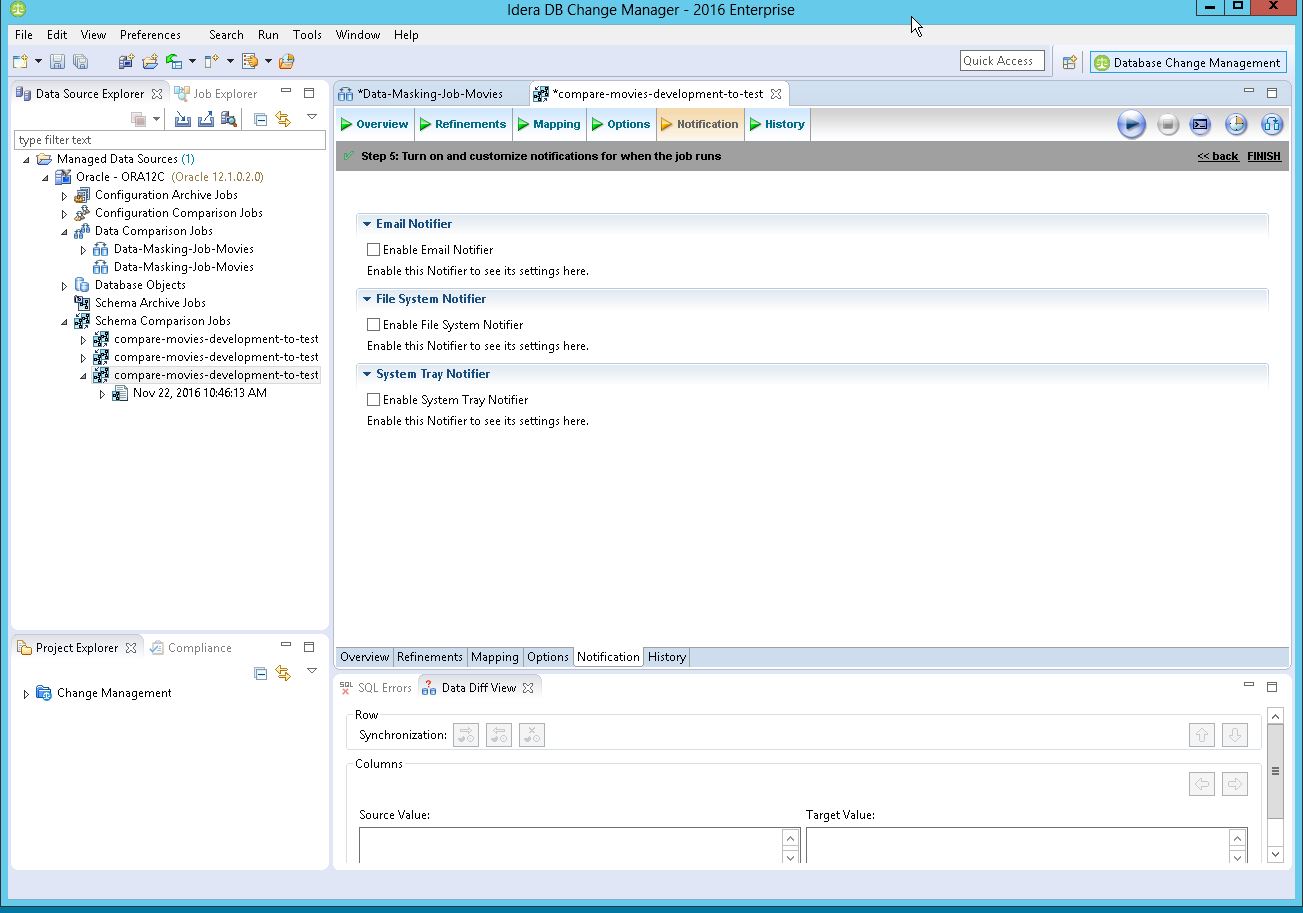Click the green arrow new job icon

coord(174,62)
